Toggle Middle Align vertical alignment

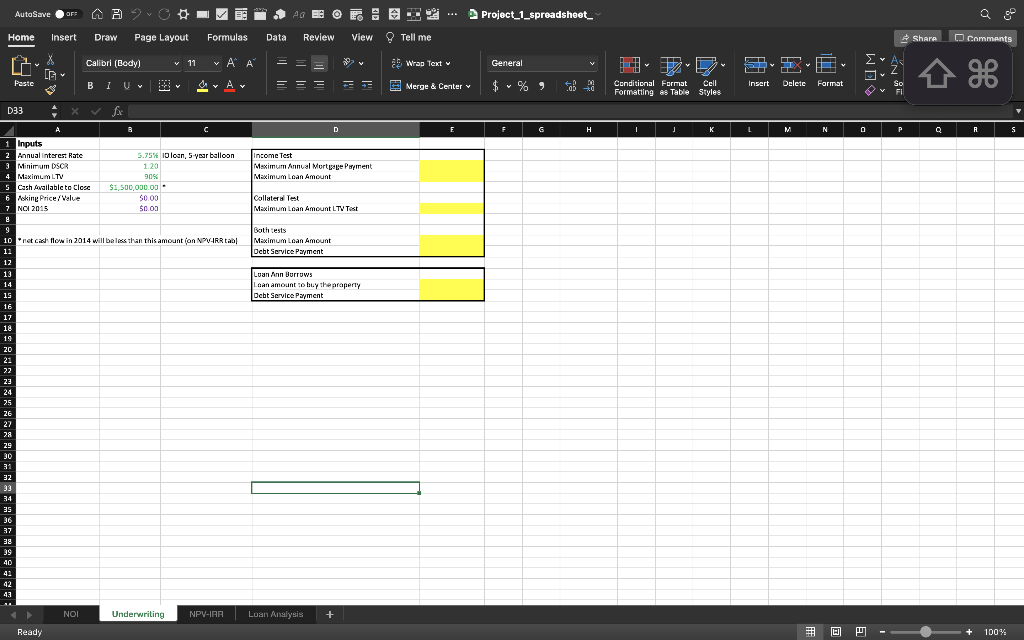[300, 63]
